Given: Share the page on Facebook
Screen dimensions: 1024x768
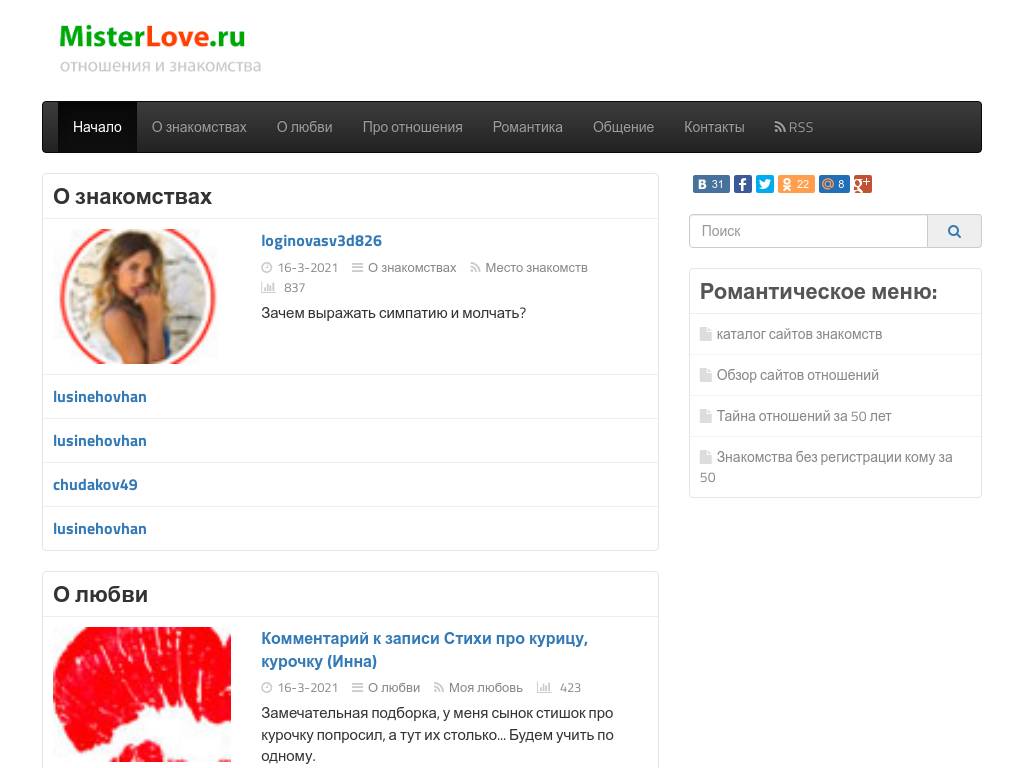Looking at the screenshot, I should point(743,184).
